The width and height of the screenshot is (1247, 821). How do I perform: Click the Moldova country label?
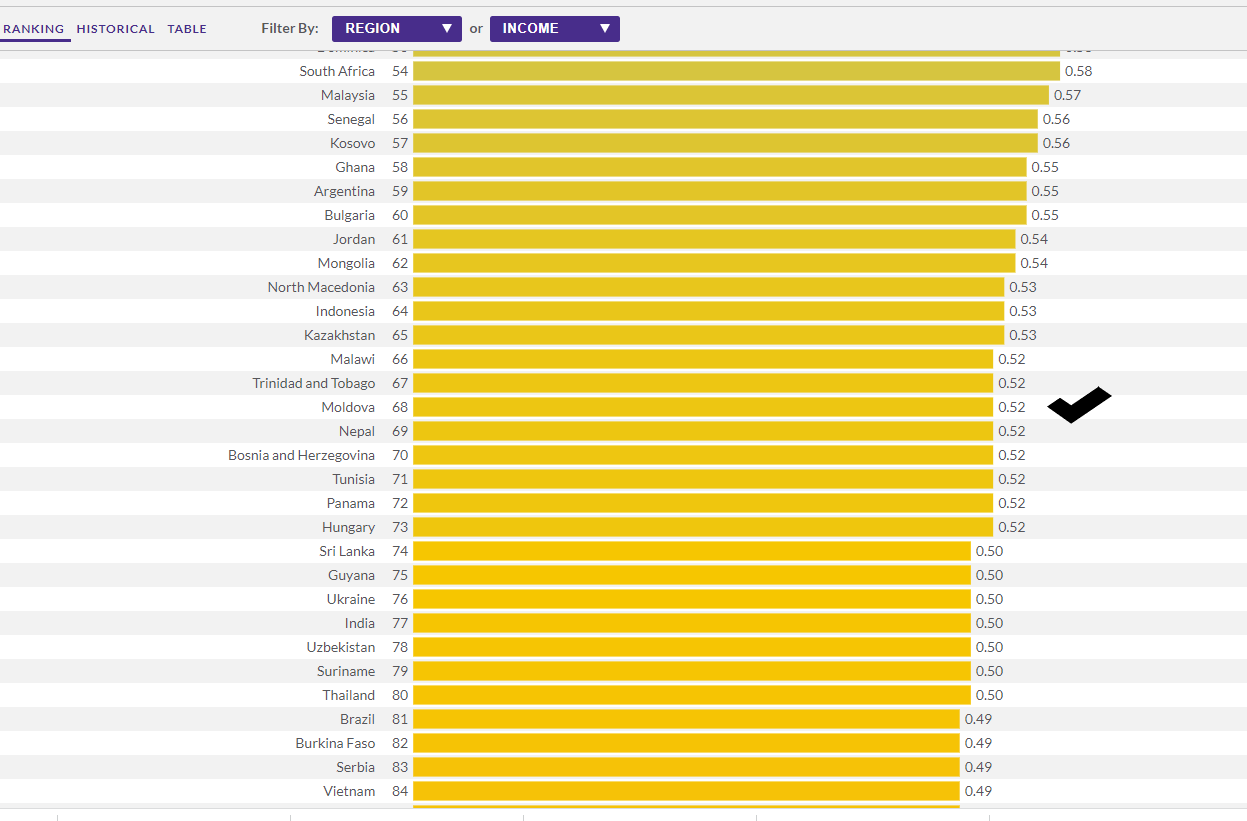[348, 407]
